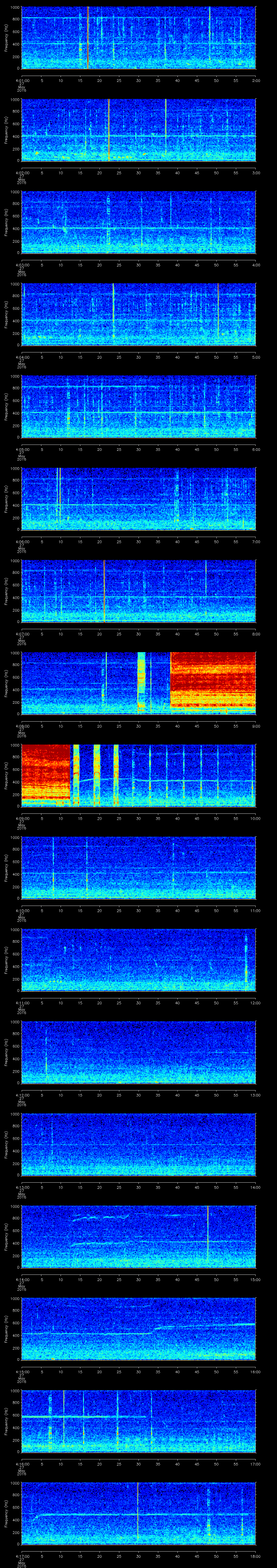Click the spectrogram panel starting at 4:11:00
This screenshot has height=1568, width=277.
[139, 960]
